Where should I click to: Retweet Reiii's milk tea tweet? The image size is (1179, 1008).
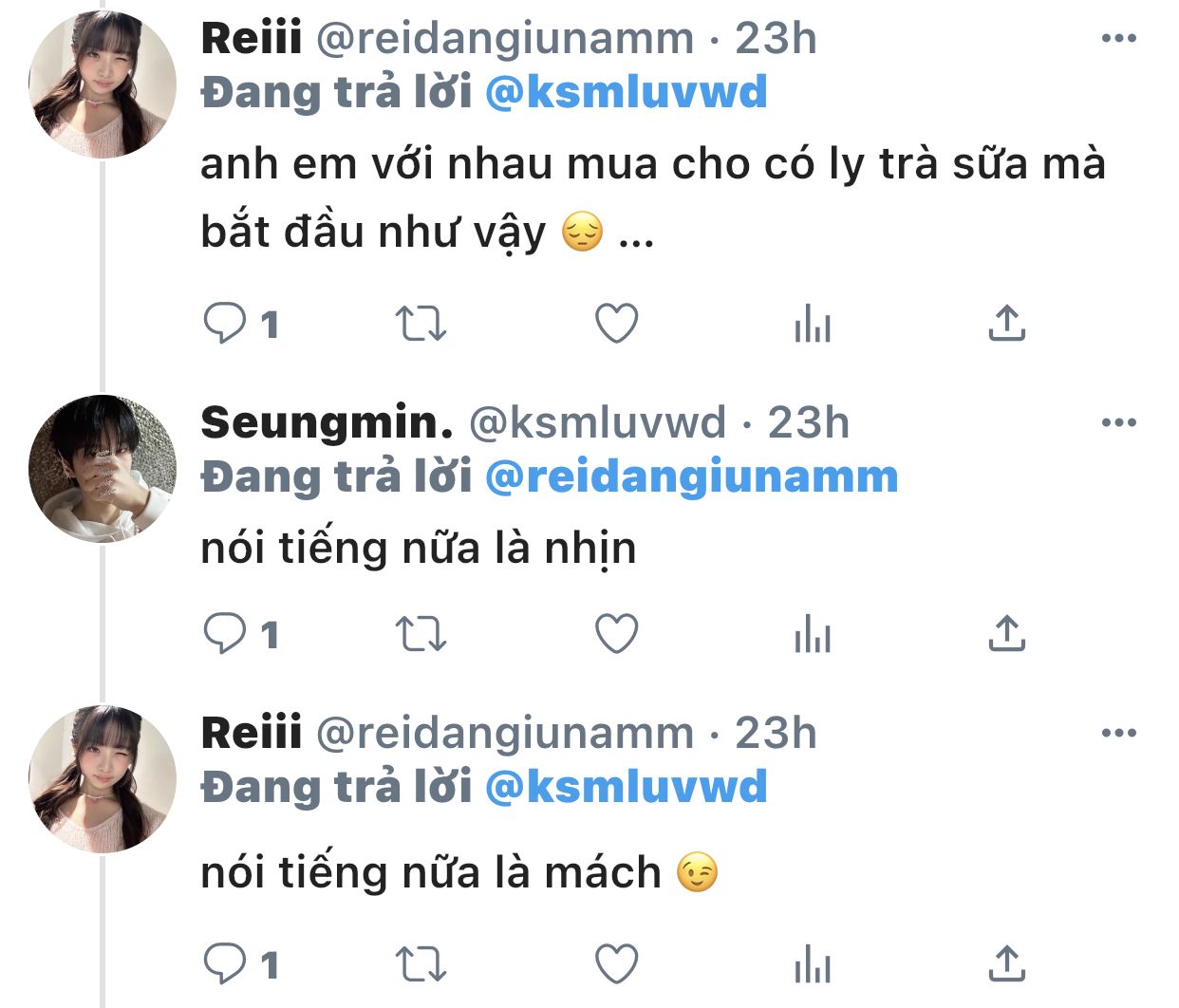pos(420,324)
